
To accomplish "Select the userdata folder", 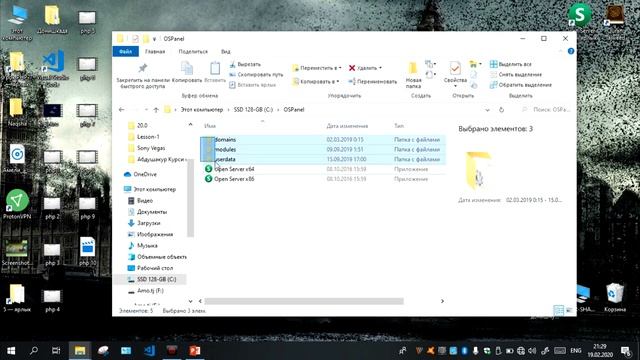I will 225,159.
